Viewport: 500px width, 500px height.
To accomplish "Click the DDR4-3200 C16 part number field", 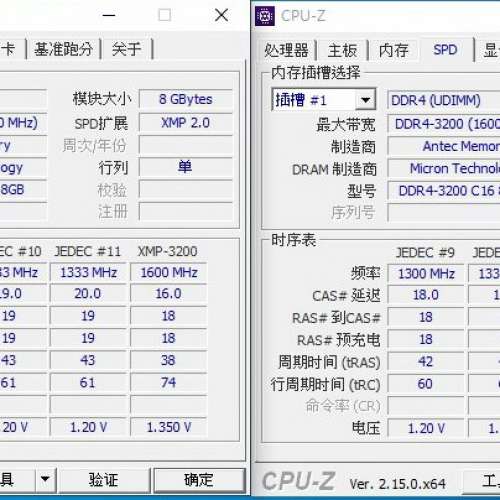I will (444, 191).
